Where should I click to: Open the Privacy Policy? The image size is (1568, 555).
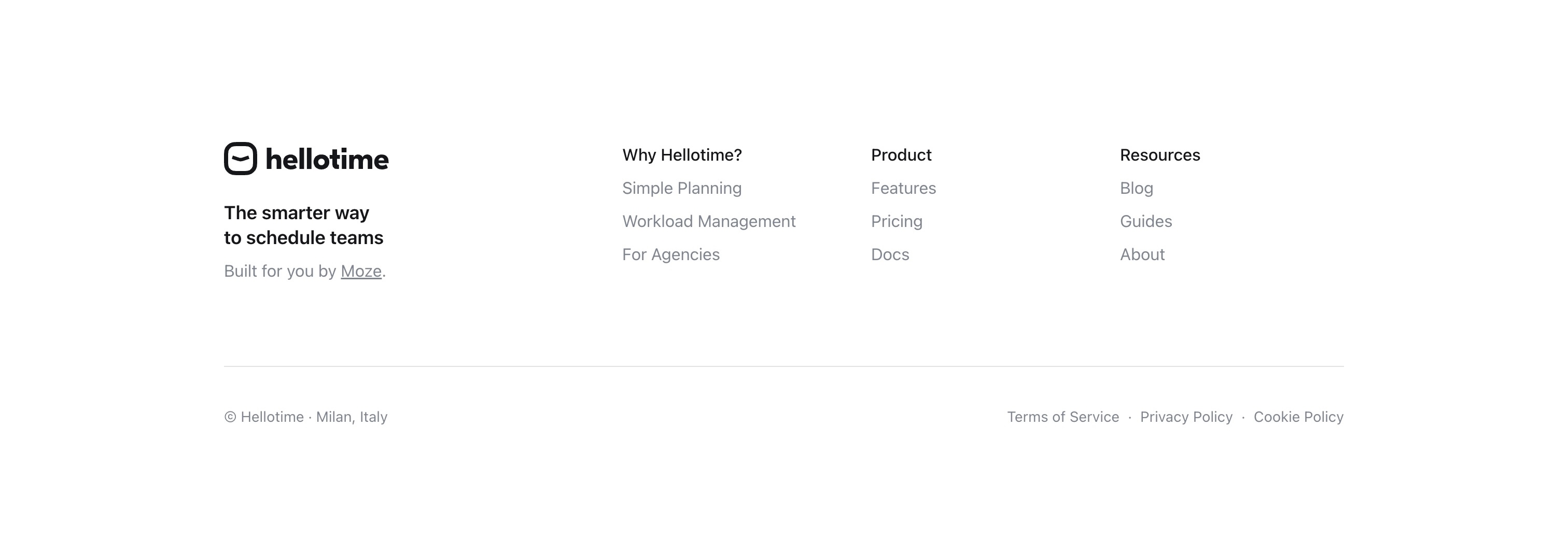[1186, 417]
